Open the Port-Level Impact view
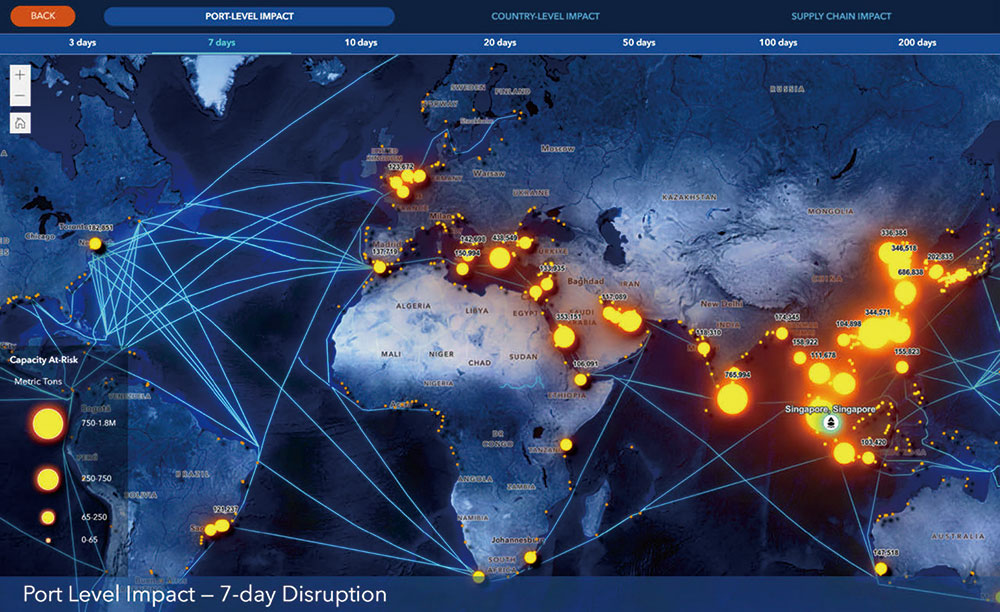The width and height of the screenshot is (1000, 612). (249, 16)
